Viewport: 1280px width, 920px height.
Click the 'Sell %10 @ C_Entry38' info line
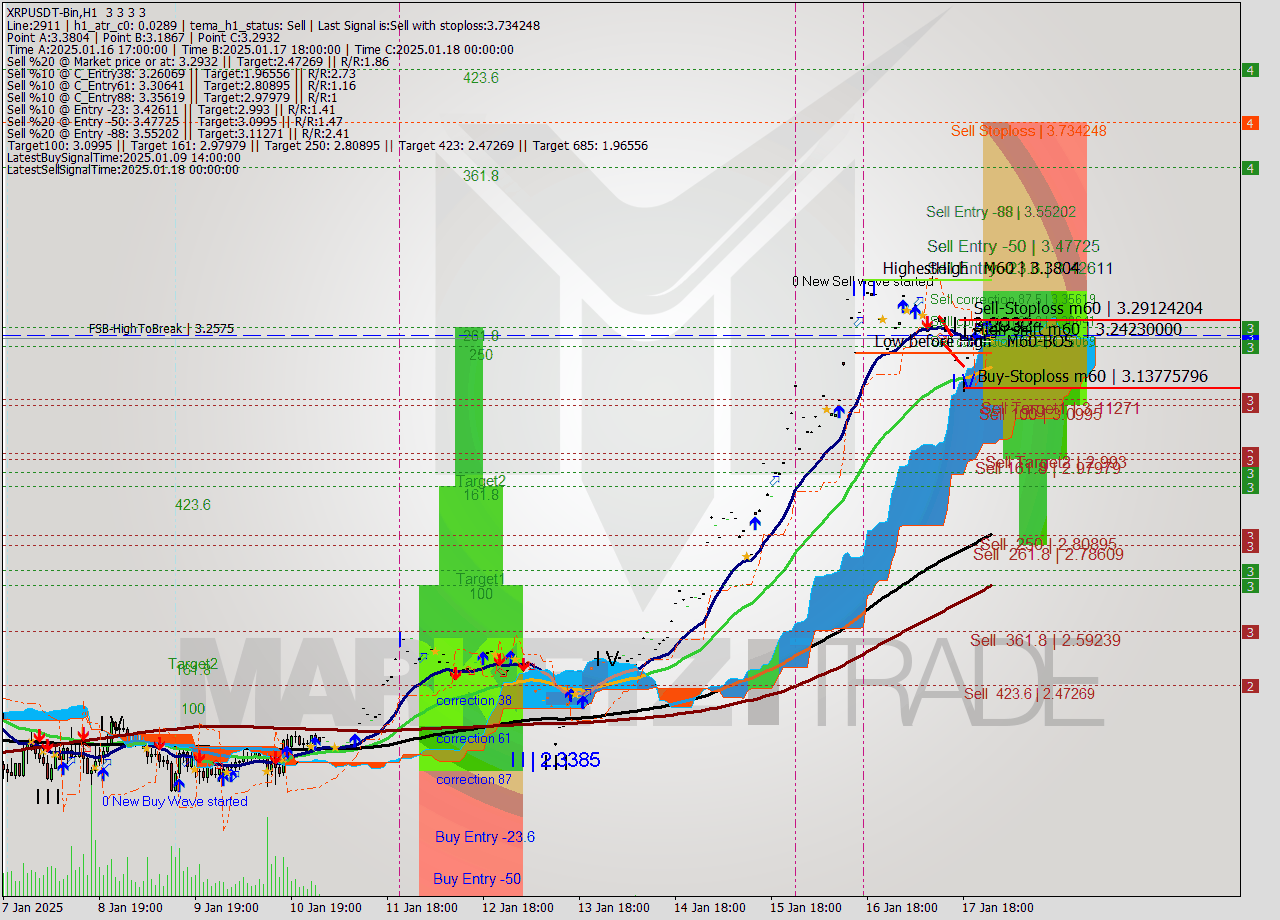tap(181, 73)
